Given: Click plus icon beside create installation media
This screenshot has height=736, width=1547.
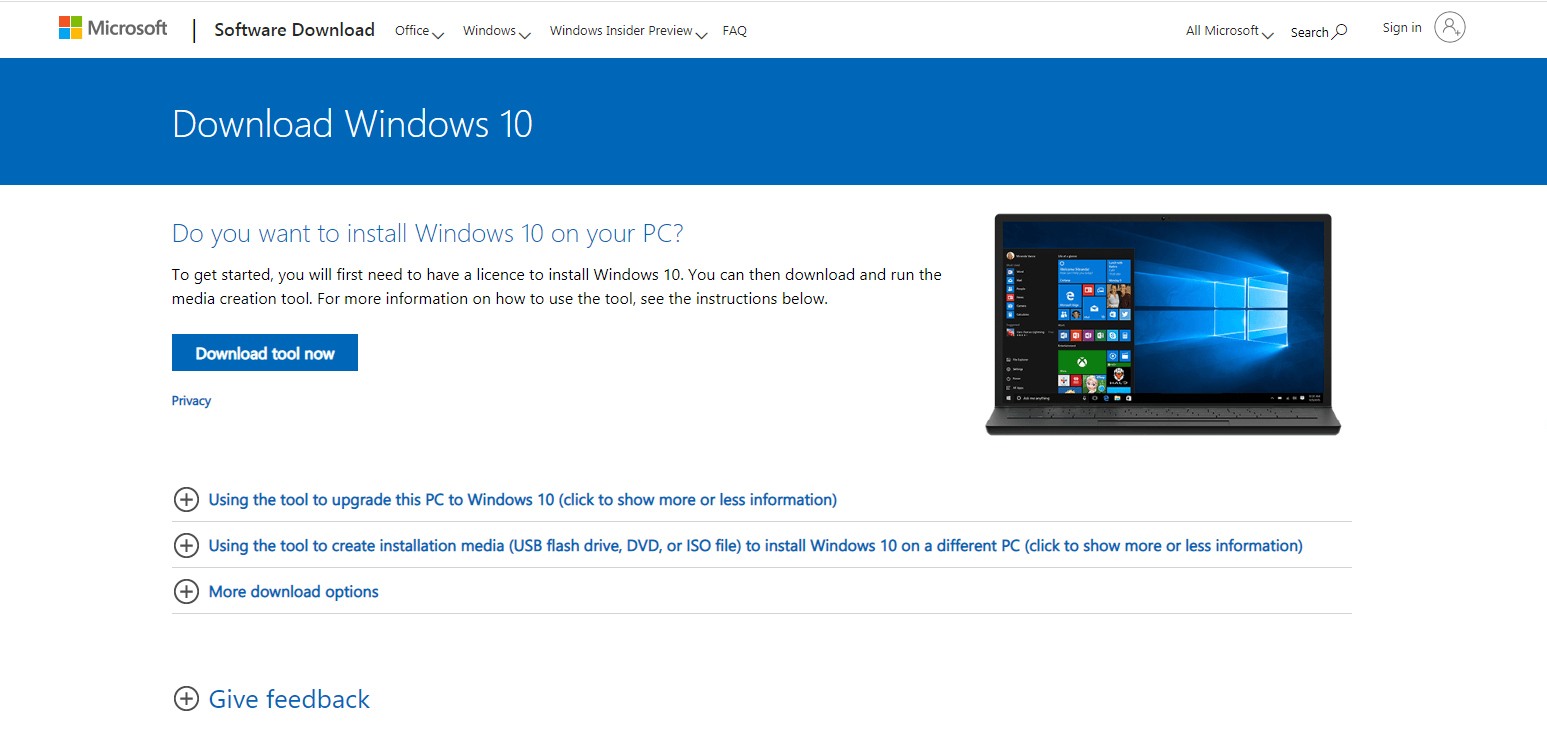Looking at the screenshot, I should pos(186,546).
